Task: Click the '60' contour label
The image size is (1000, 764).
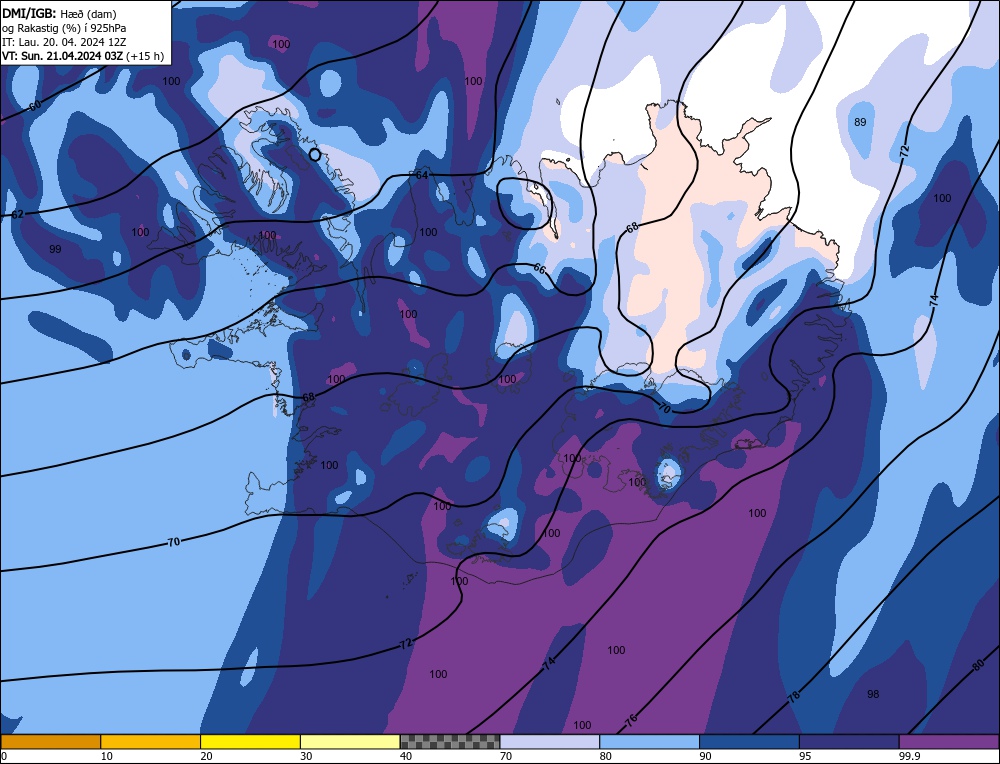Action: pos(36,106)
